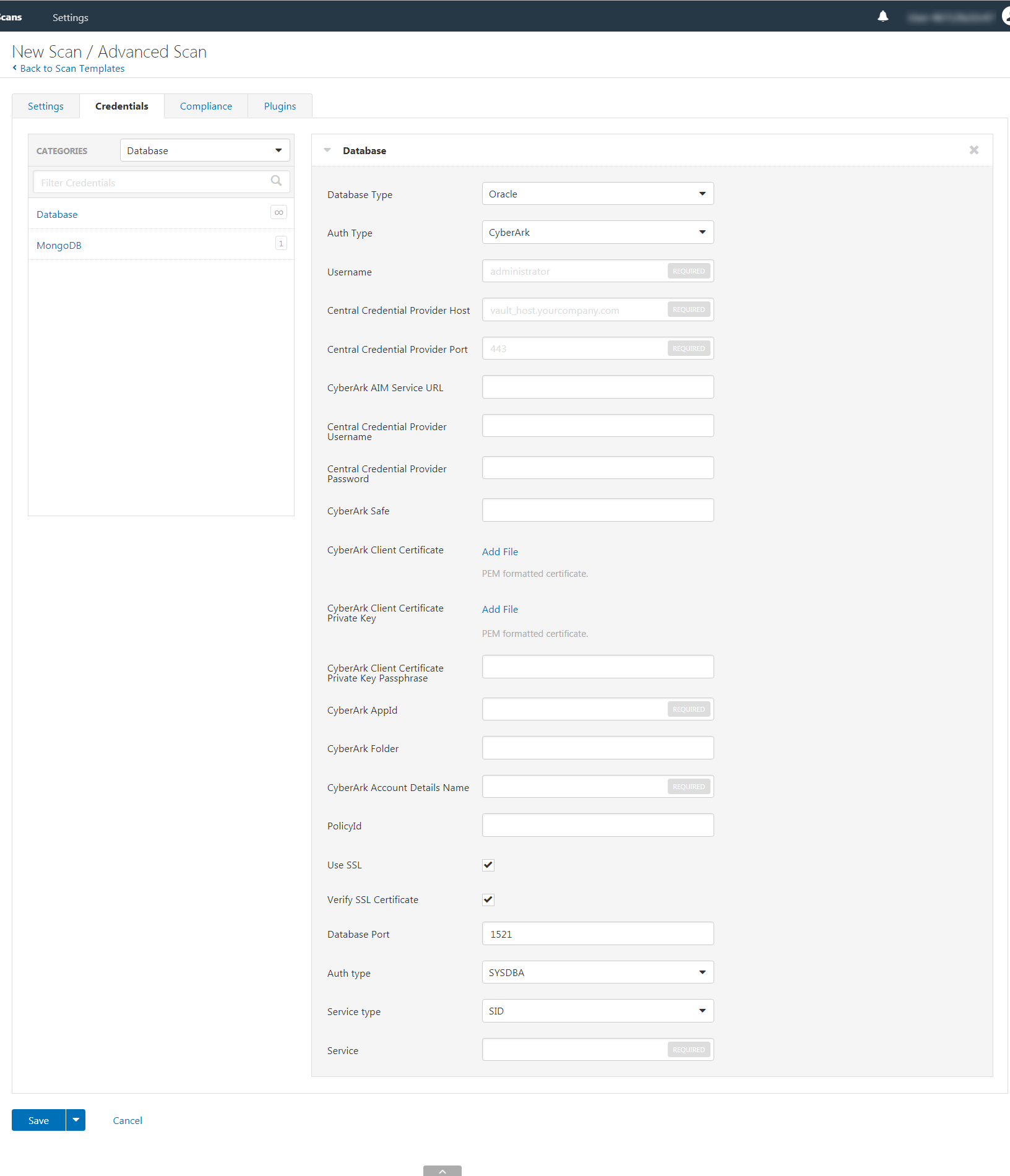Image resolution: width=1010 pixels, height=1176 pixels.
Task: Remove the Database credential with the X icon
Action: tap(973, 150)
